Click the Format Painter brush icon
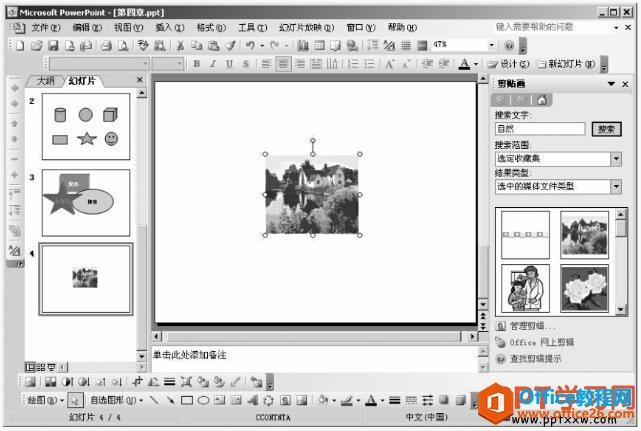This screenshot has width=641, height=431. pos(230,45)
